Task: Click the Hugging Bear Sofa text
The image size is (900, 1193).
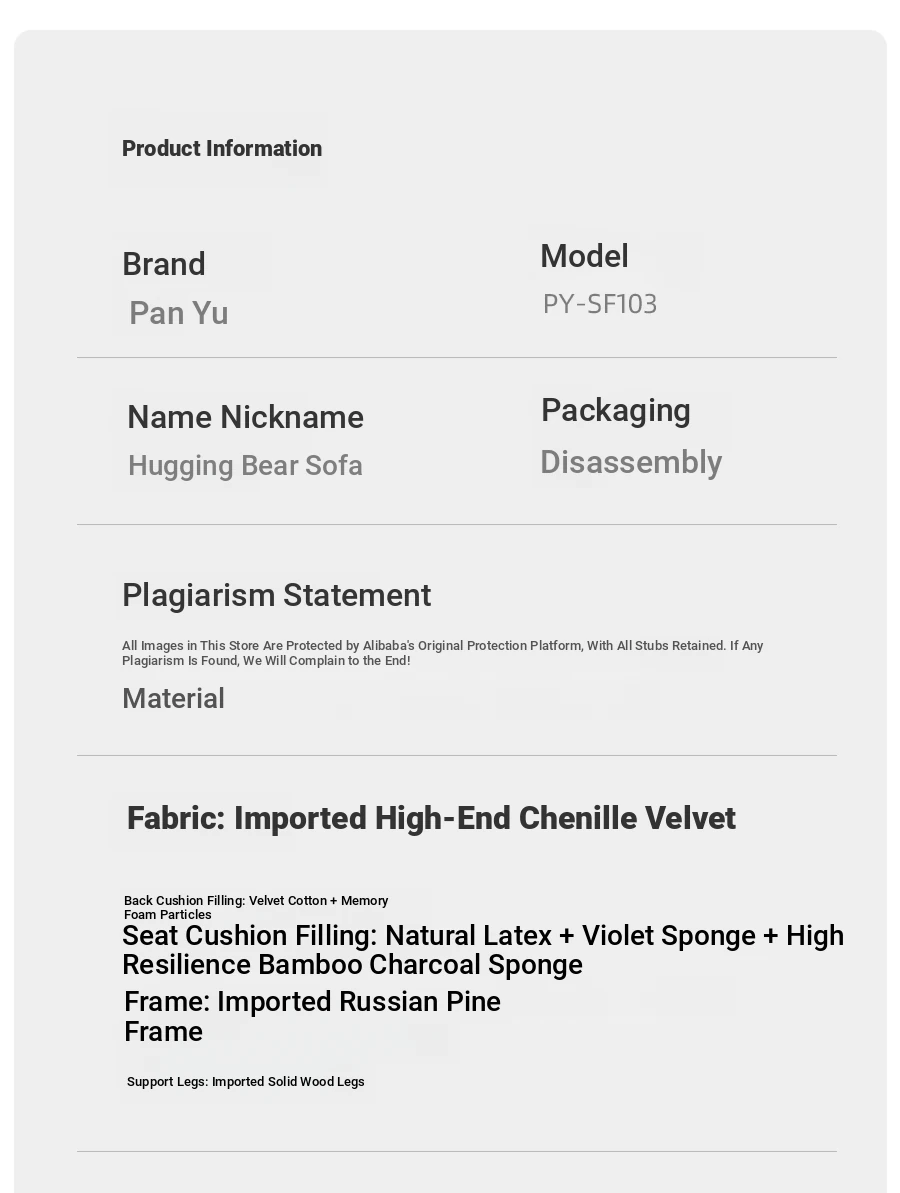Action: coord(245,466)
